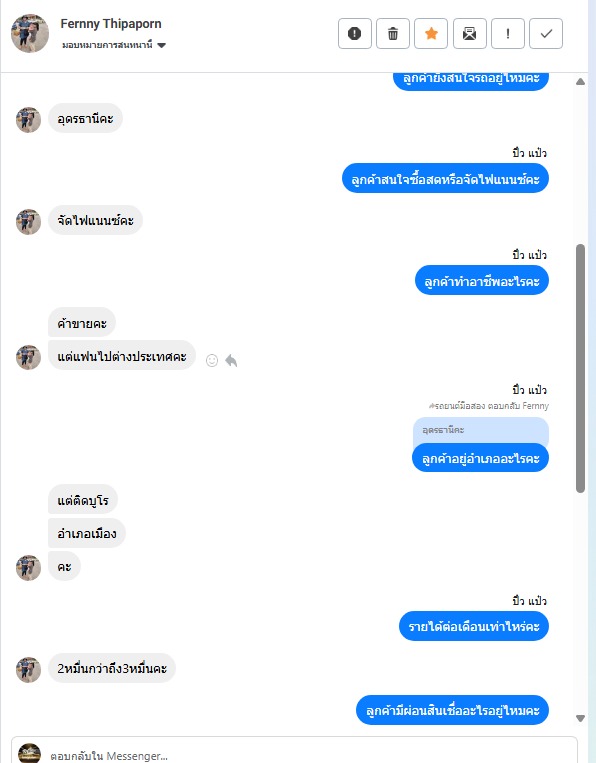
Task: Click the Fernny Thipaporn name link
Action: point(111,23)
